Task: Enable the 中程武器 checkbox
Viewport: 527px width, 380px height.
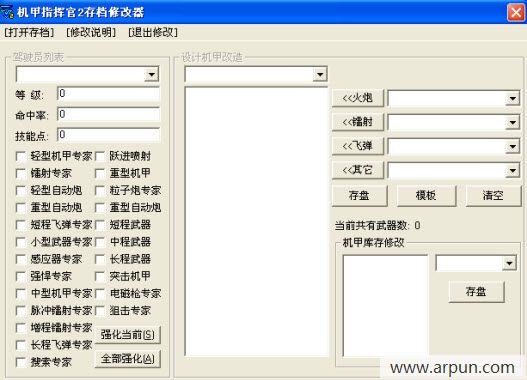Action: click(x=100, y=242)
